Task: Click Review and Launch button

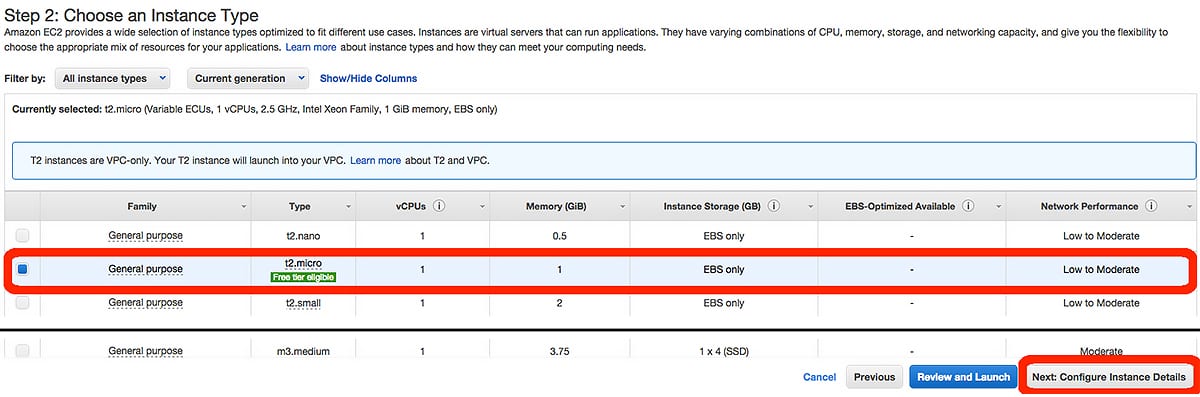Action: click(x=962, y=377)
